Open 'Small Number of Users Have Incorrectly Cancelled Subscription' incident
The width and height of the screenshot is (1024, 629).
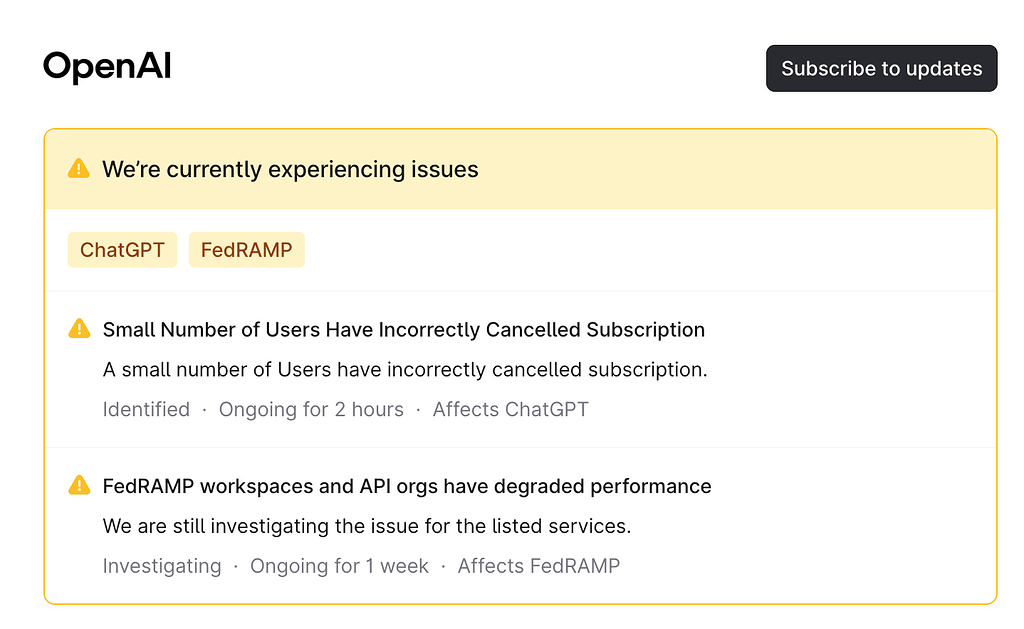tap(404, 330)
